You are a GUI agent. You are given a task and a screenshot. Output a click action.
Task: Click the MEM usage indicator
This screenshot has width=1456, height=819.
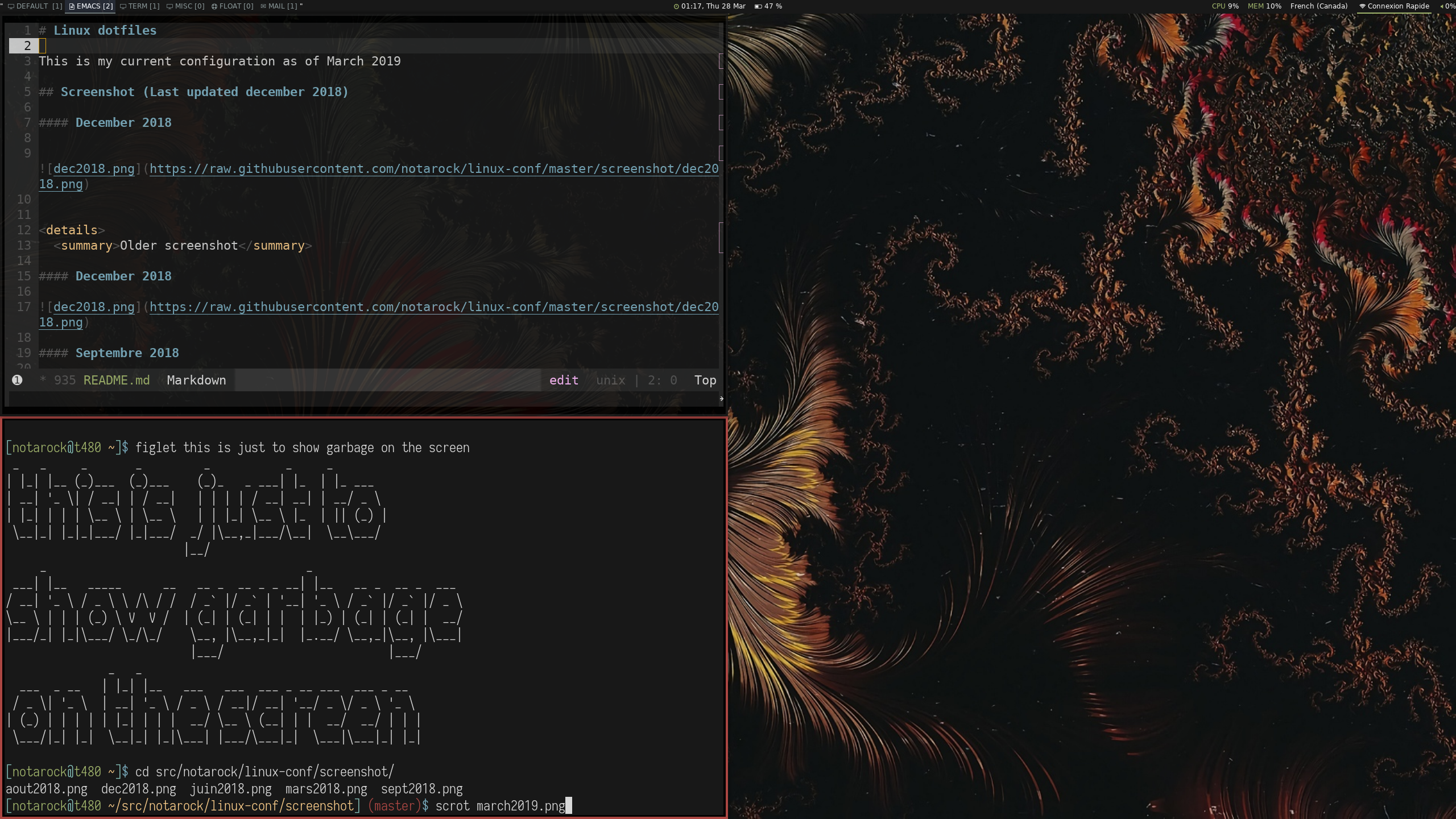pos(1264,6)
